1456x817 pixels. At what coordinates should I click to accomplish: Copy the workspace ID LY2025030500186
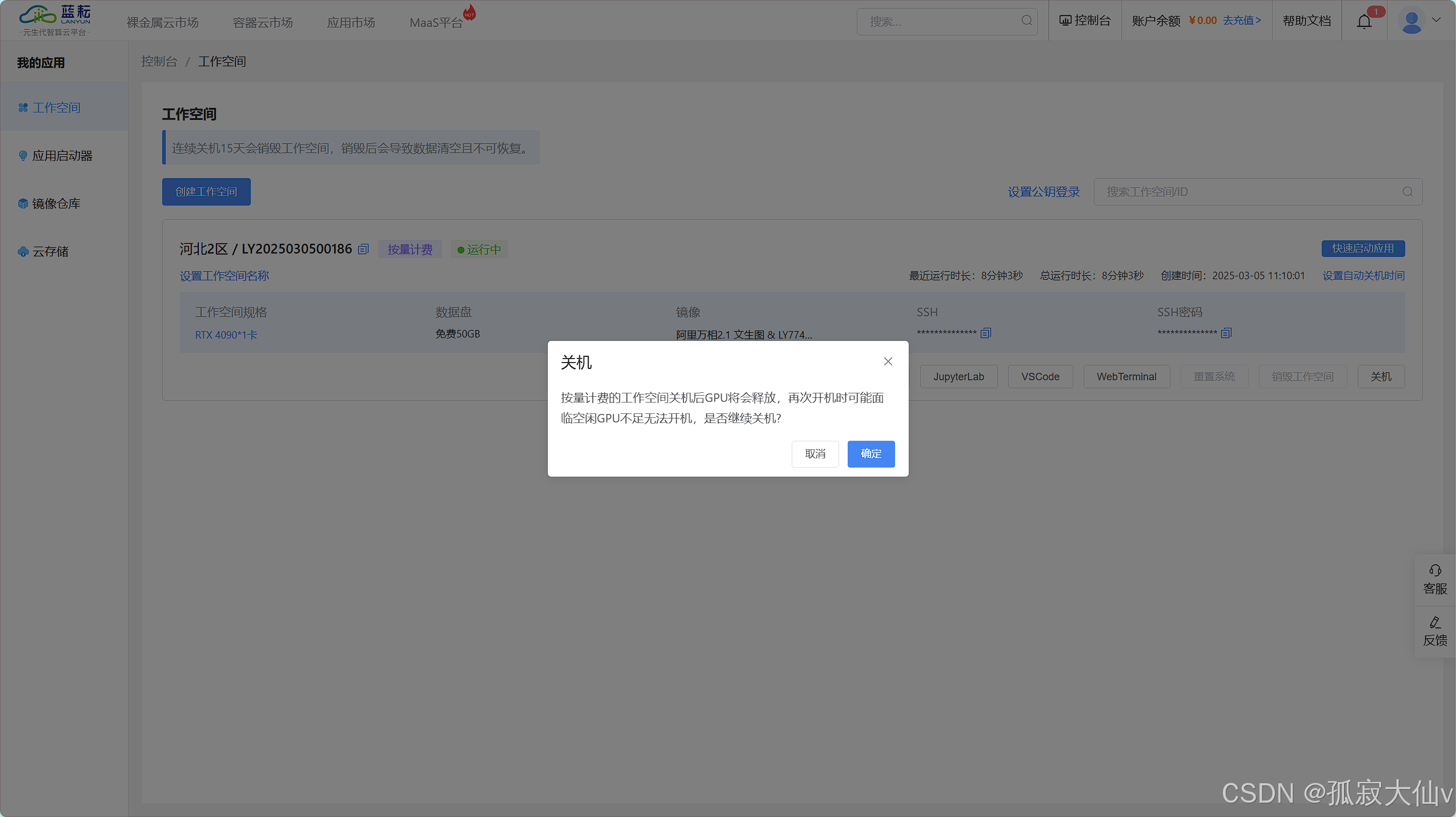pos(363,249)
